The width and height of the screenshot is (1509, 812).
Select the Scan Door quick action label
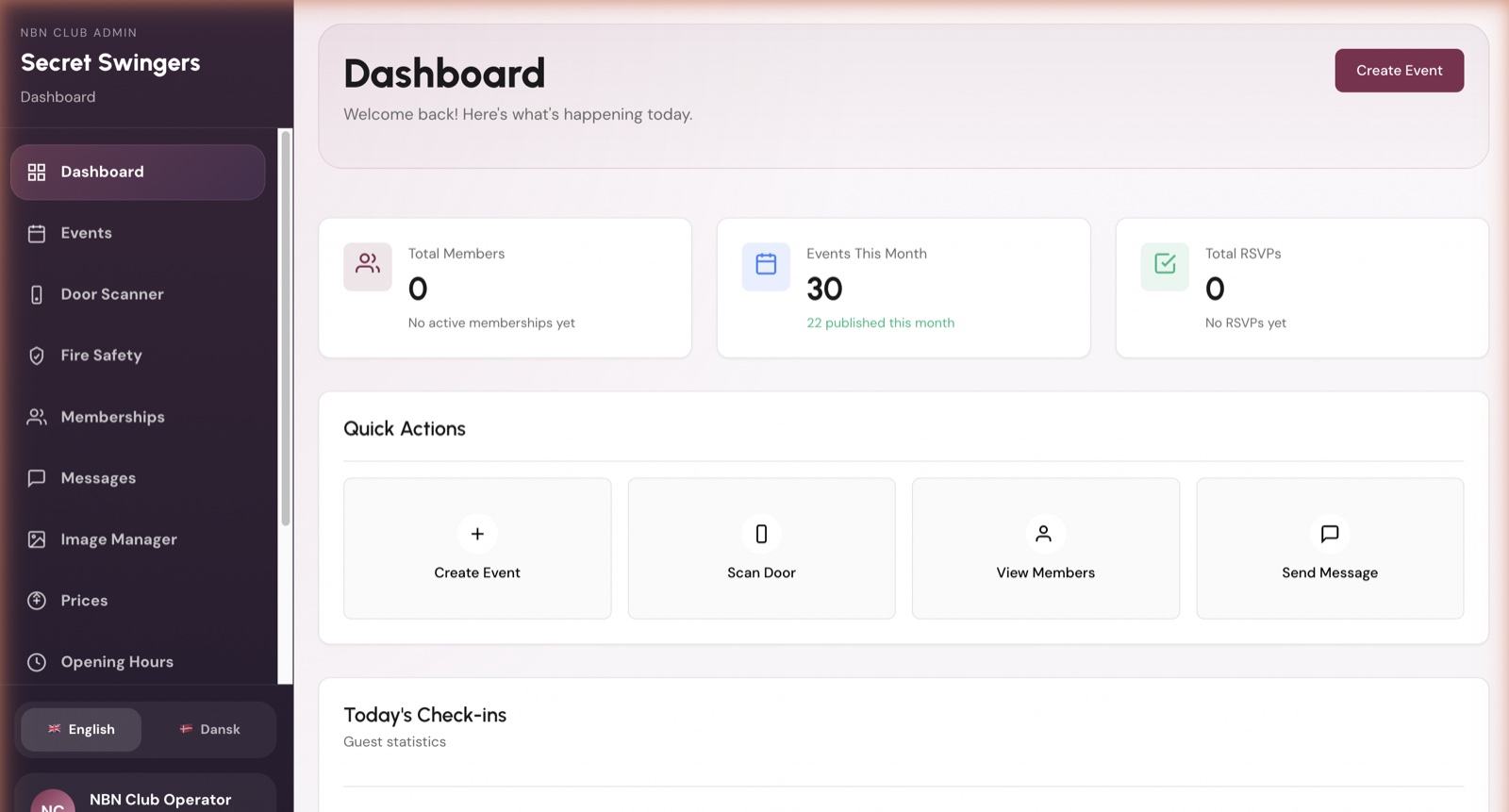(x=761, y=572)
